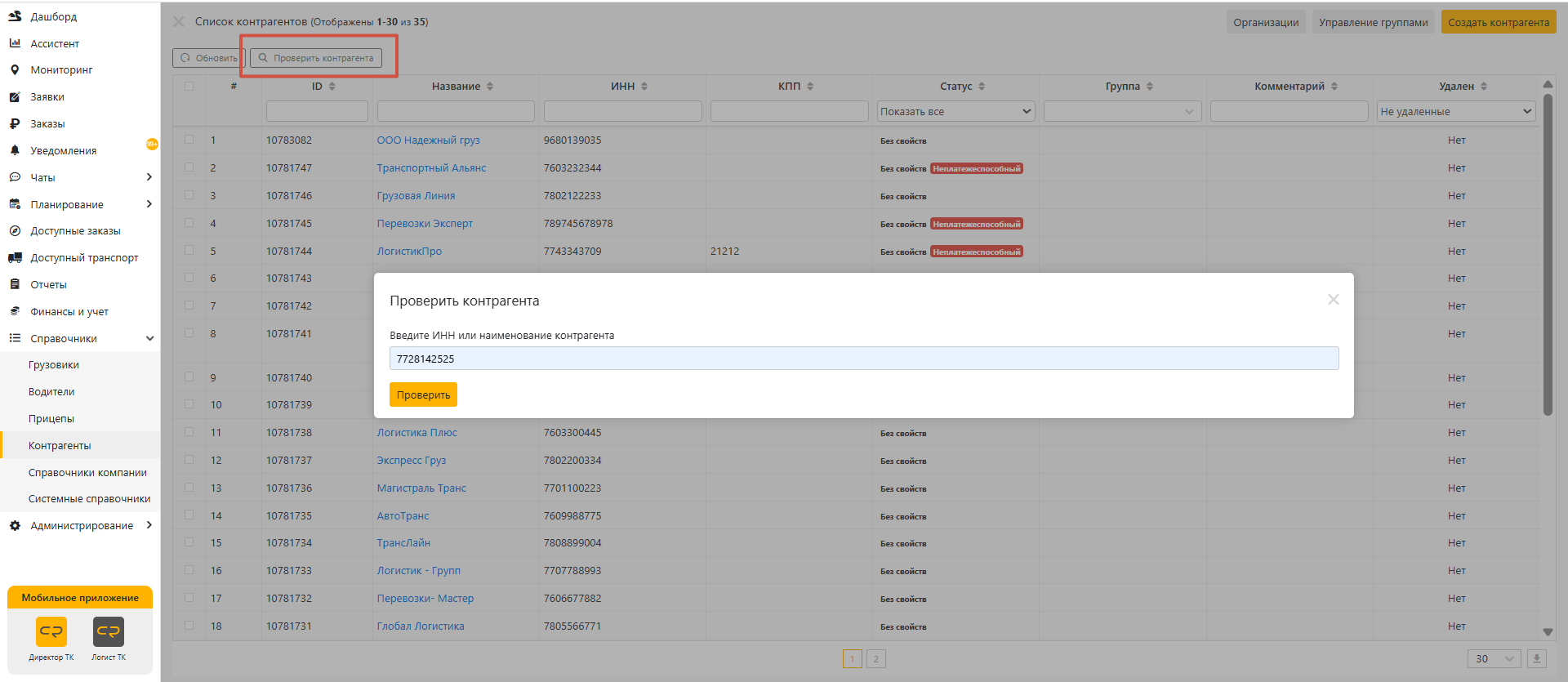Open the Статус filter dropdown
Viewport: 1568px width, 682px height.
[x=955, y=111]
